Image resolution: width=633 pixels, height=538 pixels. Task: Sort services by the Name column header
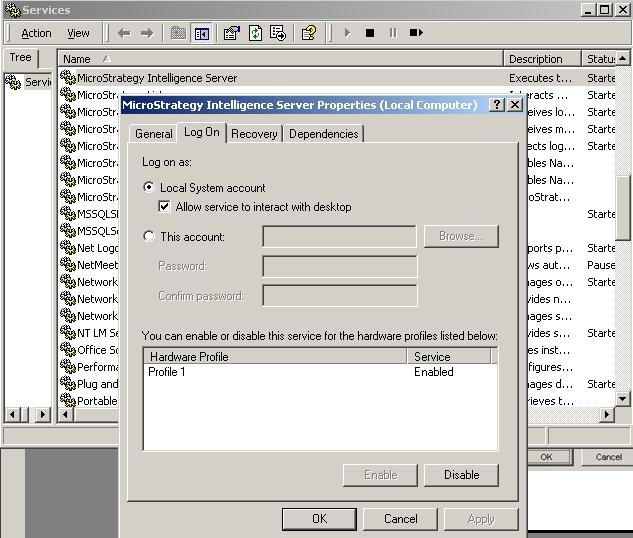click(x=281, y=59)
